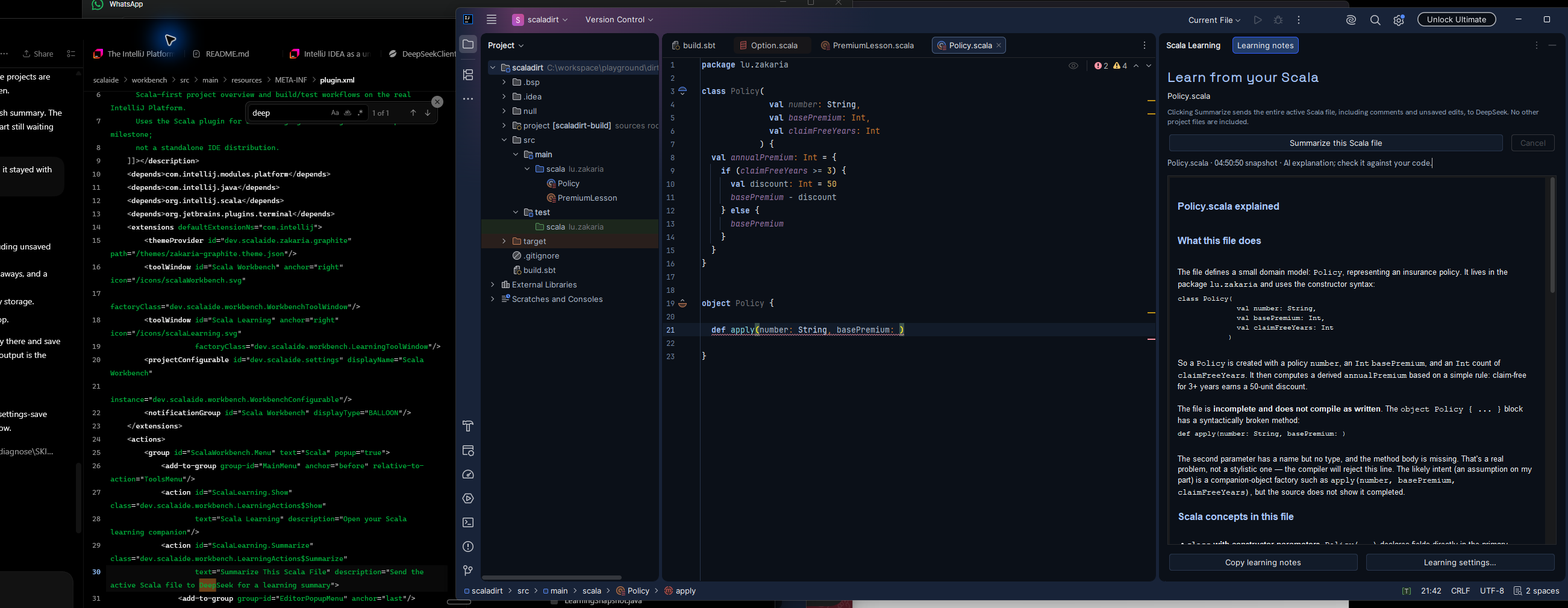The image size is (1568, 608).
Task: Click the Share button in left window
Action: [38, 54]
